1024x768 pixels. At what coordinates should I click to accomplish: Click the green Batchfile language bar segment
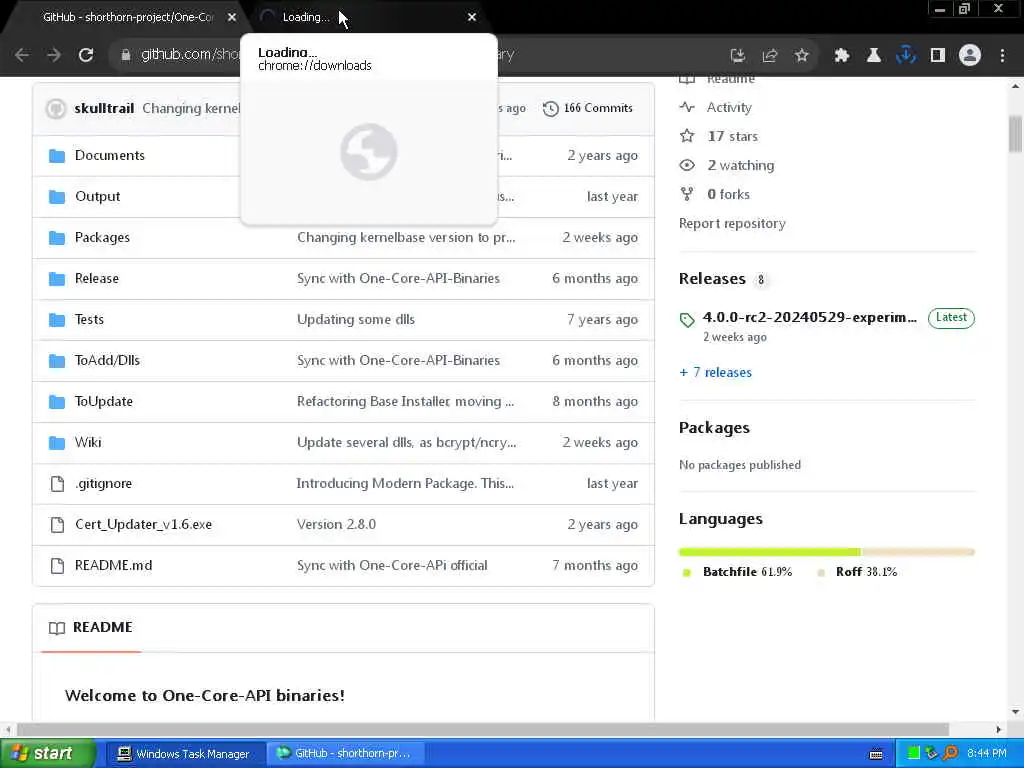coord(770,552)
